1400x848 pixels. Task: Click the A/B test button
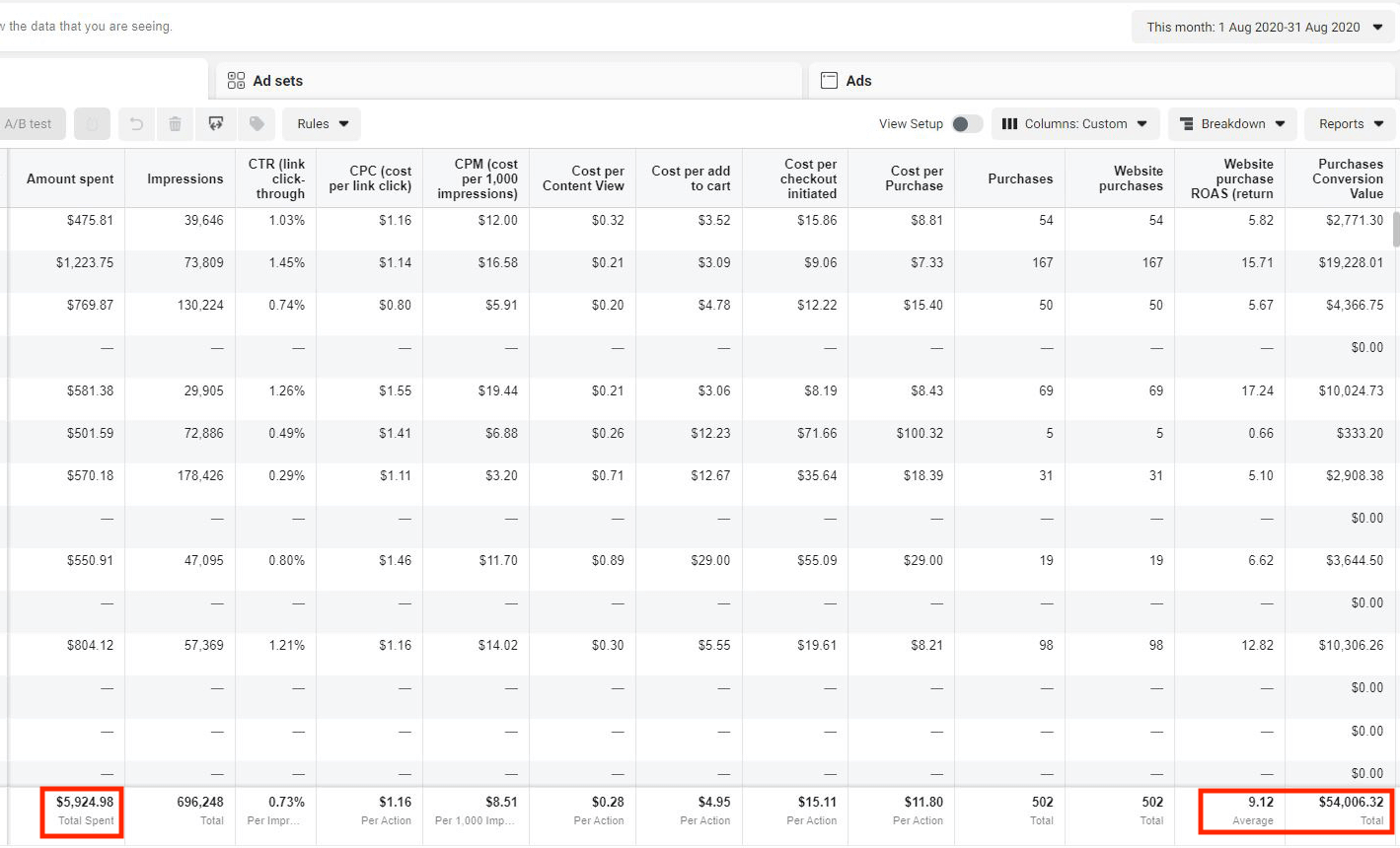coord(29,124)
